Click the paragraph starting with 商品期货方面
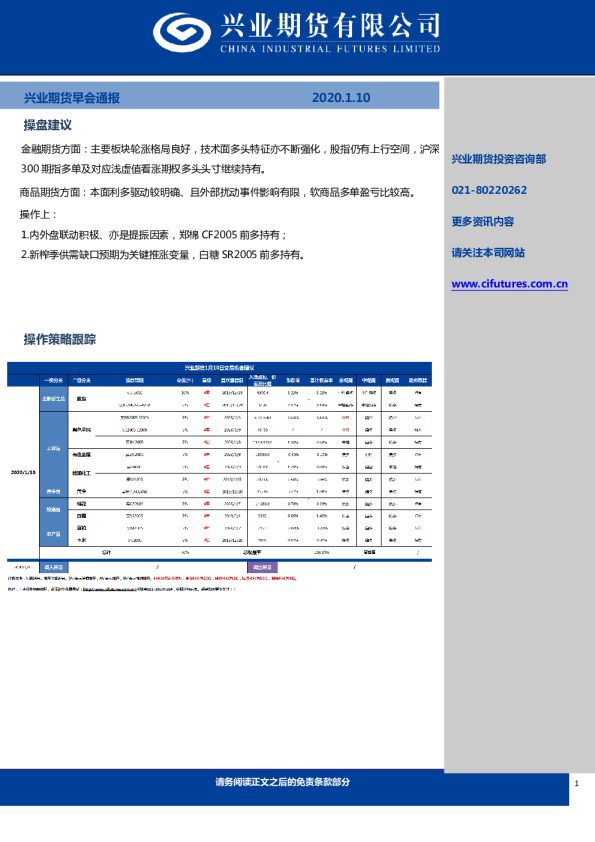This screenshot has height=842, width=595. (219, 192)
